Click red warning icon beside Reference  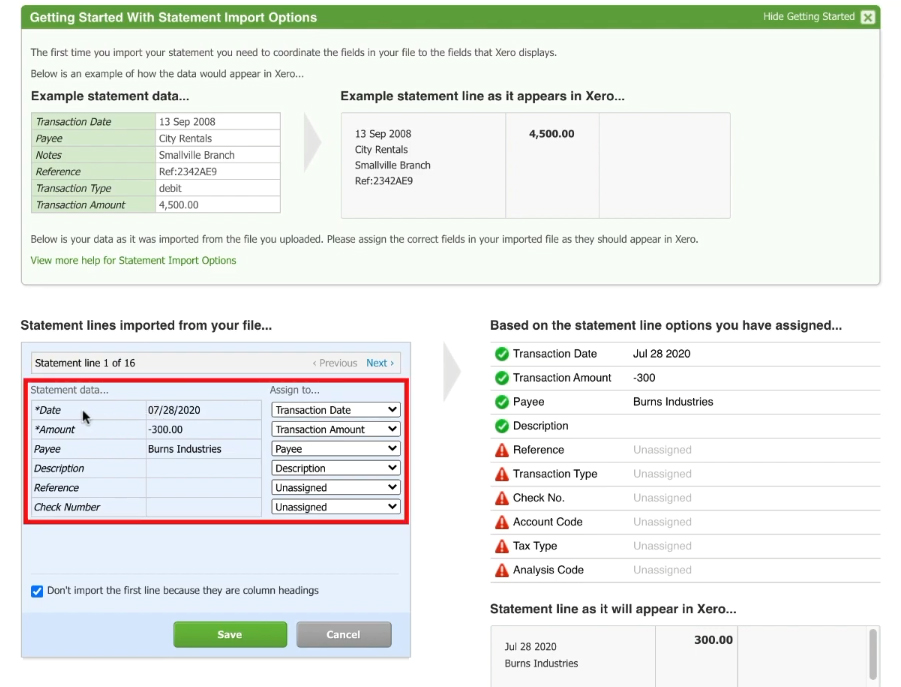tap(502, 450)
